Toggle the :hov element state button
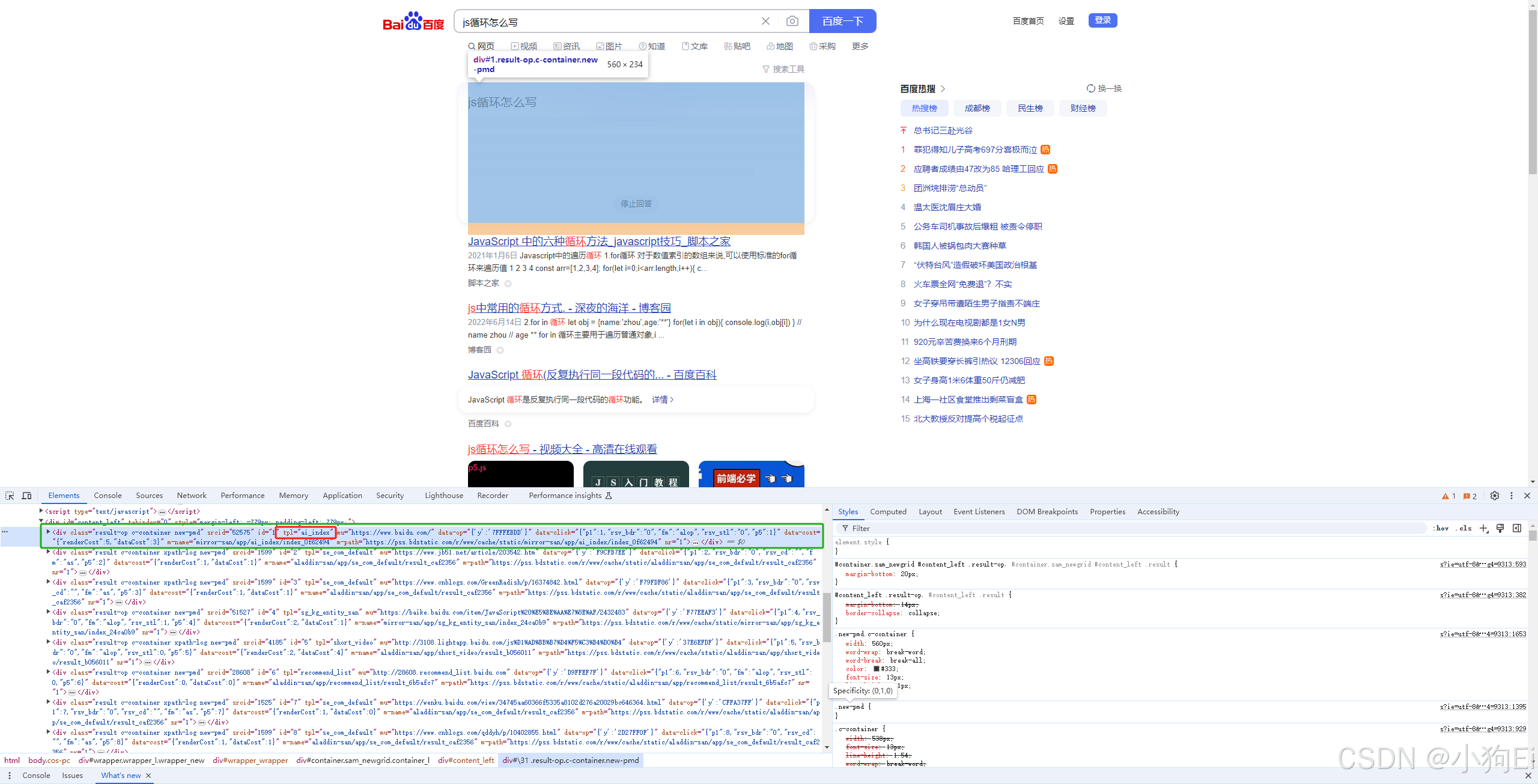Image resolution: width=1538 pixels, height=784 pixels. [1442, 528]
